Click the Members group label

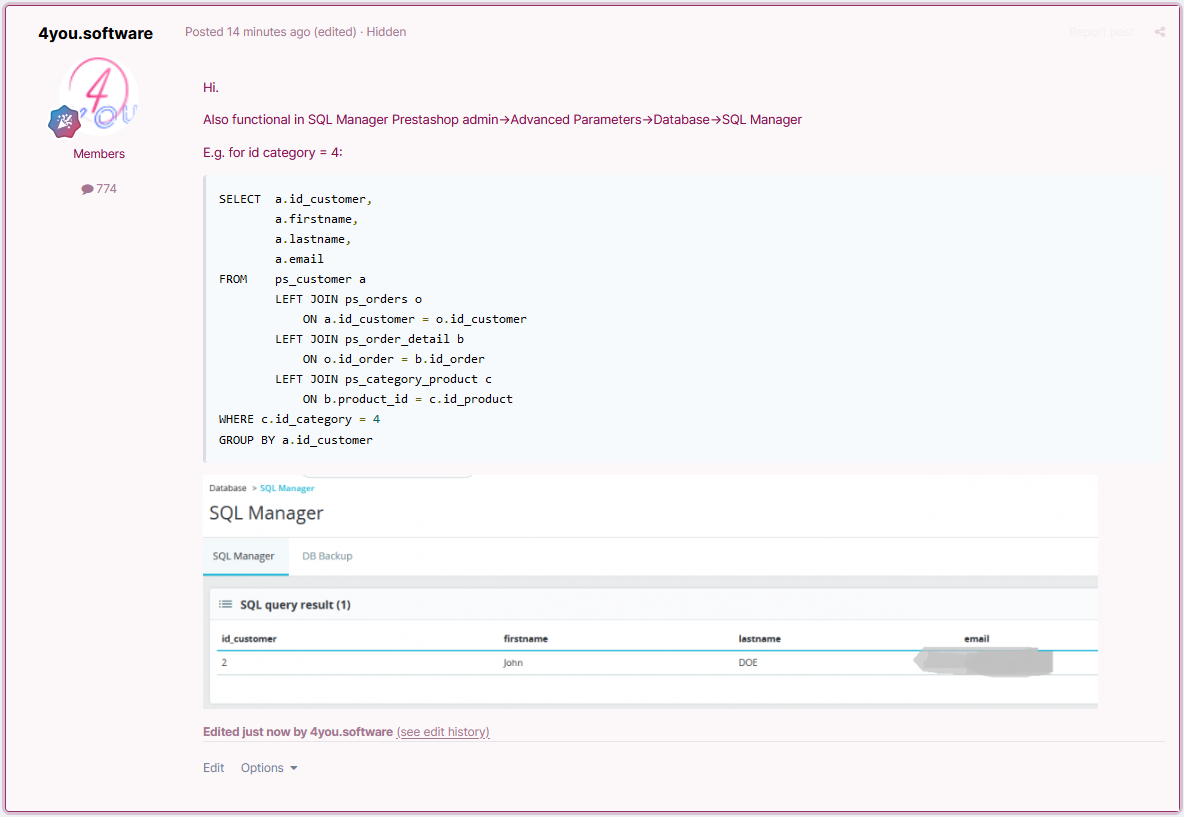(99, 154)
